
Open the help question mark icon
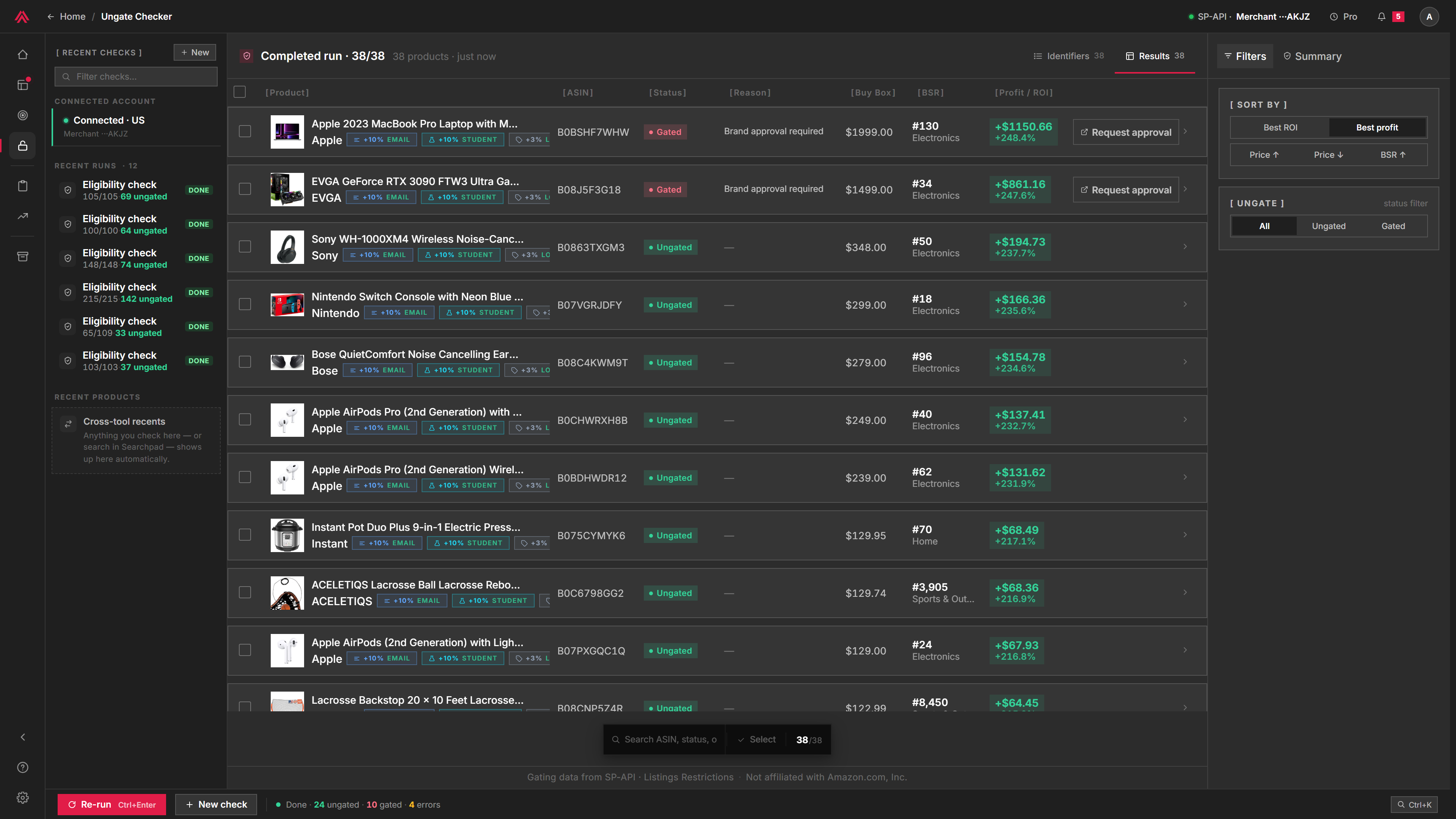[x=23, y=767]
